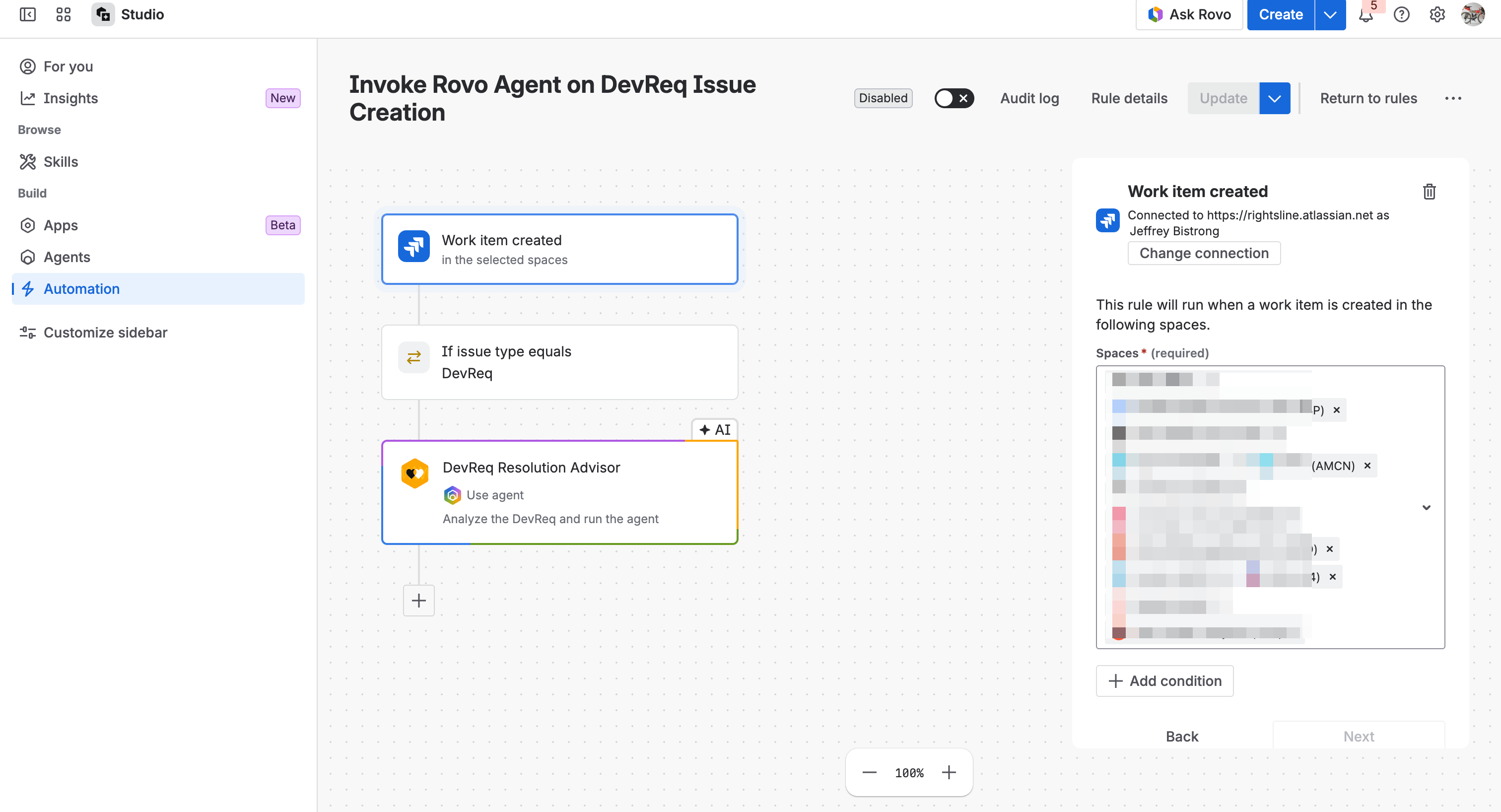Delete the trigger with trash icon
The width and height of the screenshot is (1501, 812).
point(1430,192)
